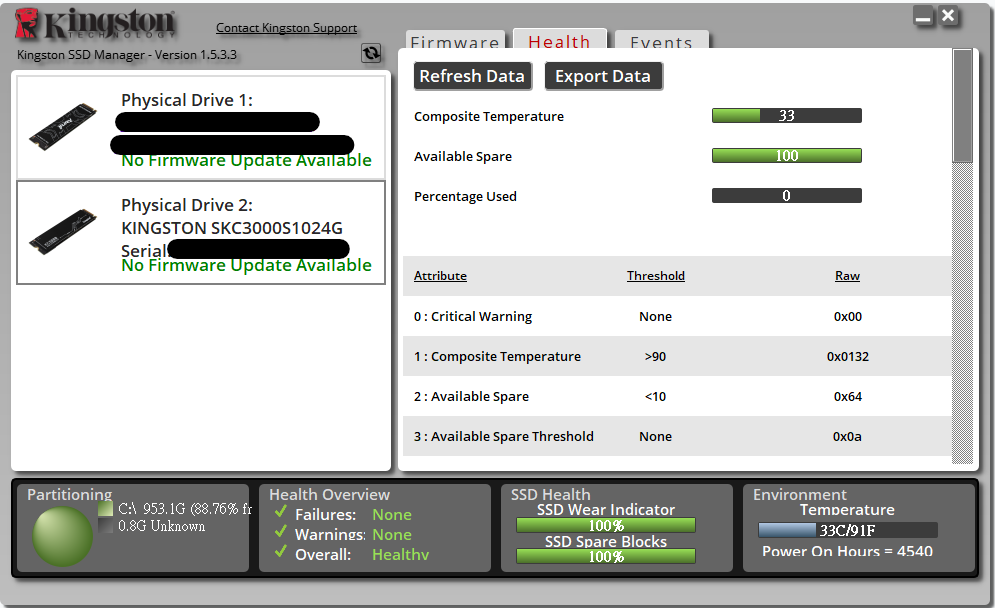Viewport: 995px width, 608px height.
Task: Click the Overall Healthy status value
Action: pos(400,554)
